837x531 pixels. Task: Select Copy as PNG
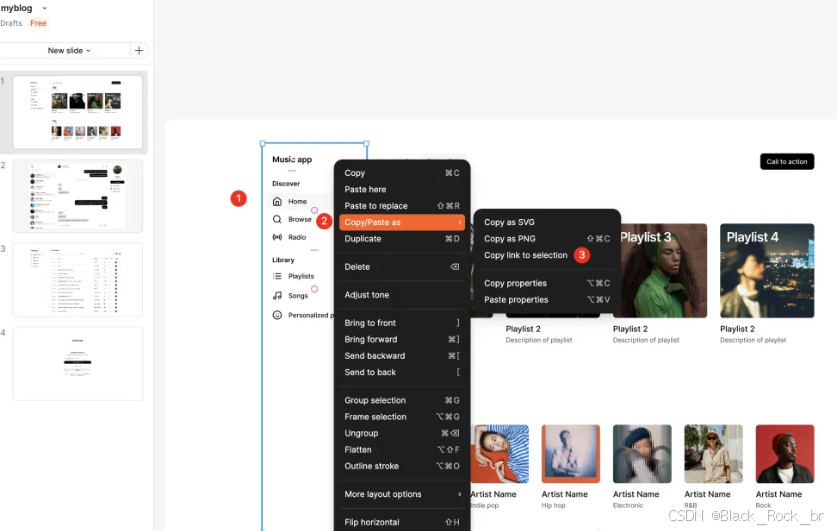click(547, 239)
